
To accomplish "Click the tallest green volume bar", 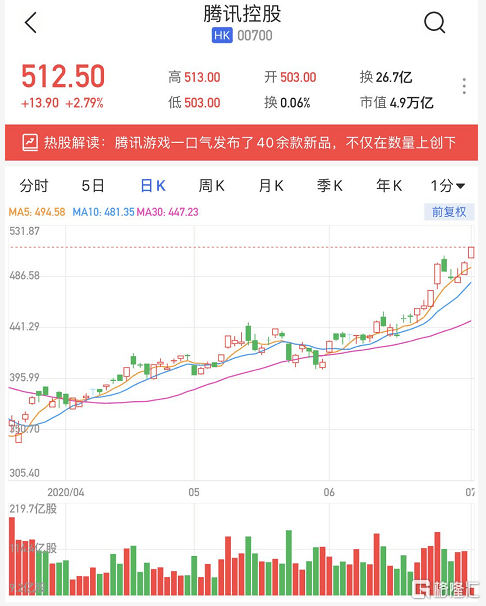I will tap(289, 563).
